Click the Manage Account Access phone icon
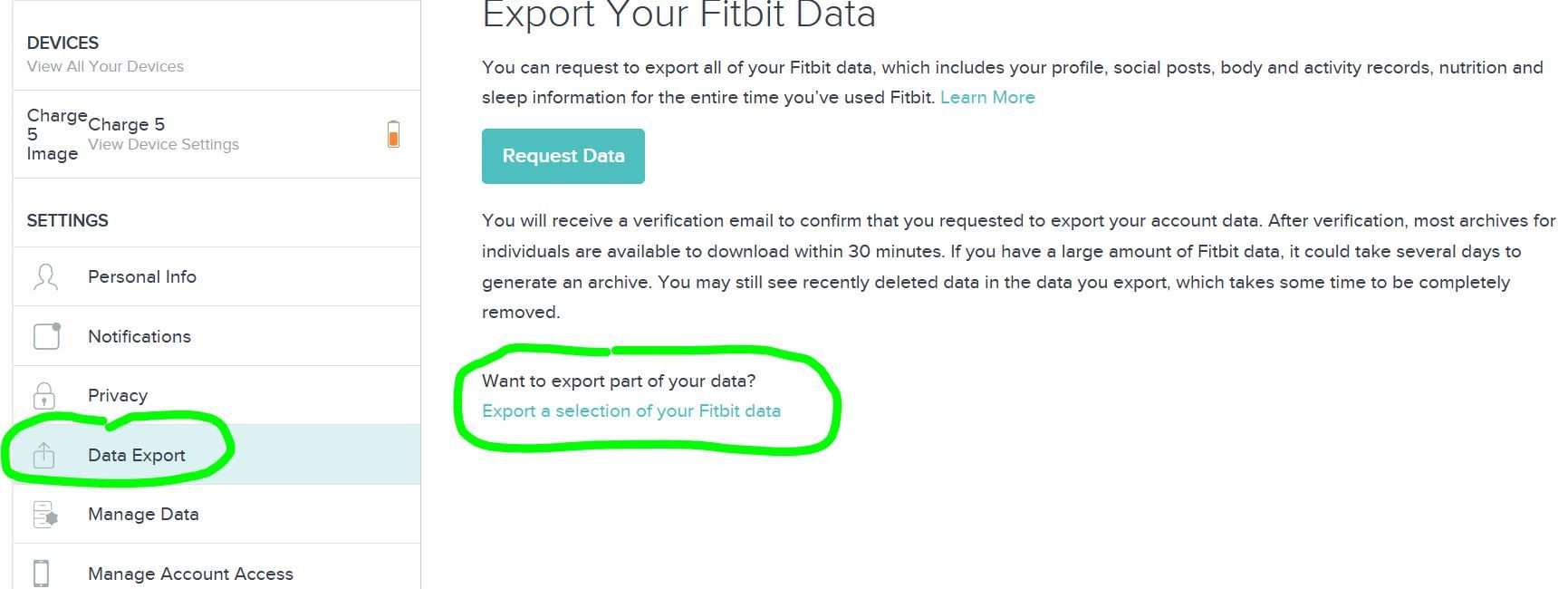 (41, 574)
